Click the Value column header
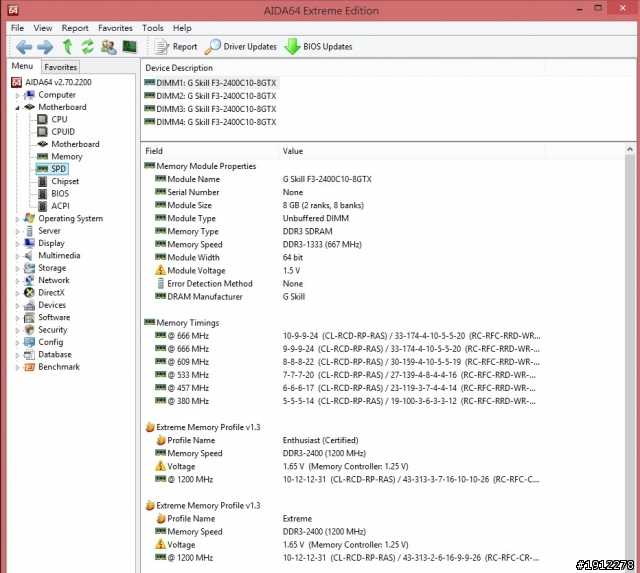 pos(412,151)
